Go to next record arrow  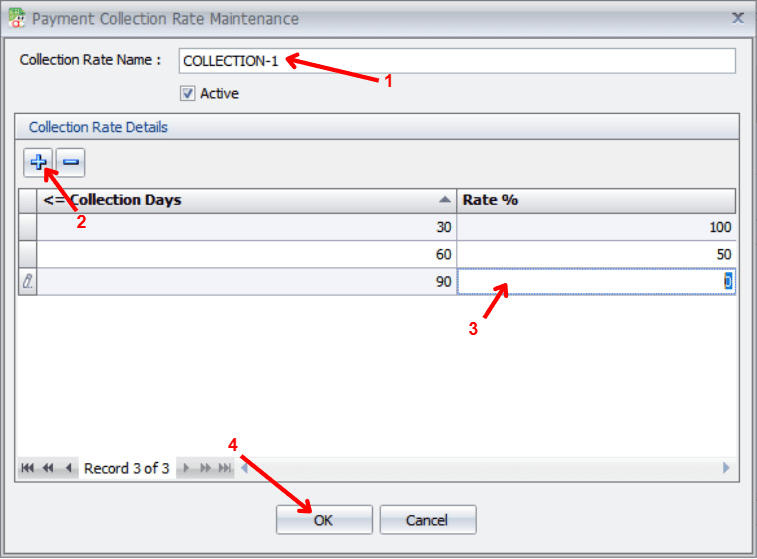coord(186,468)
